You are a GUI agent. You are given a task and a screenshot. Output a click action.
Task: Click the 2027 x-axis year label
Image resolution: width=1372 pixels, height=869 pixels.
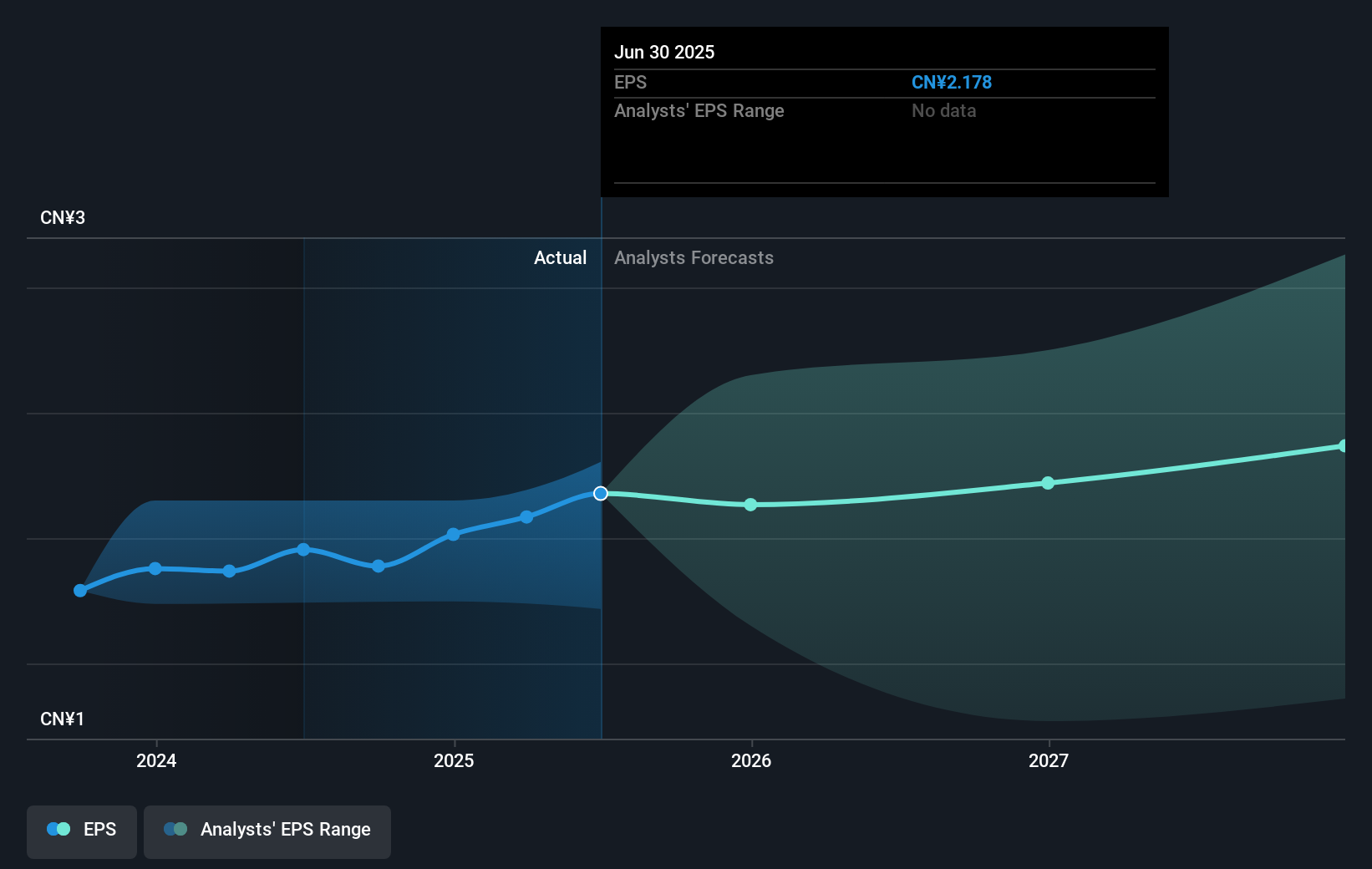pos(1049,760)
